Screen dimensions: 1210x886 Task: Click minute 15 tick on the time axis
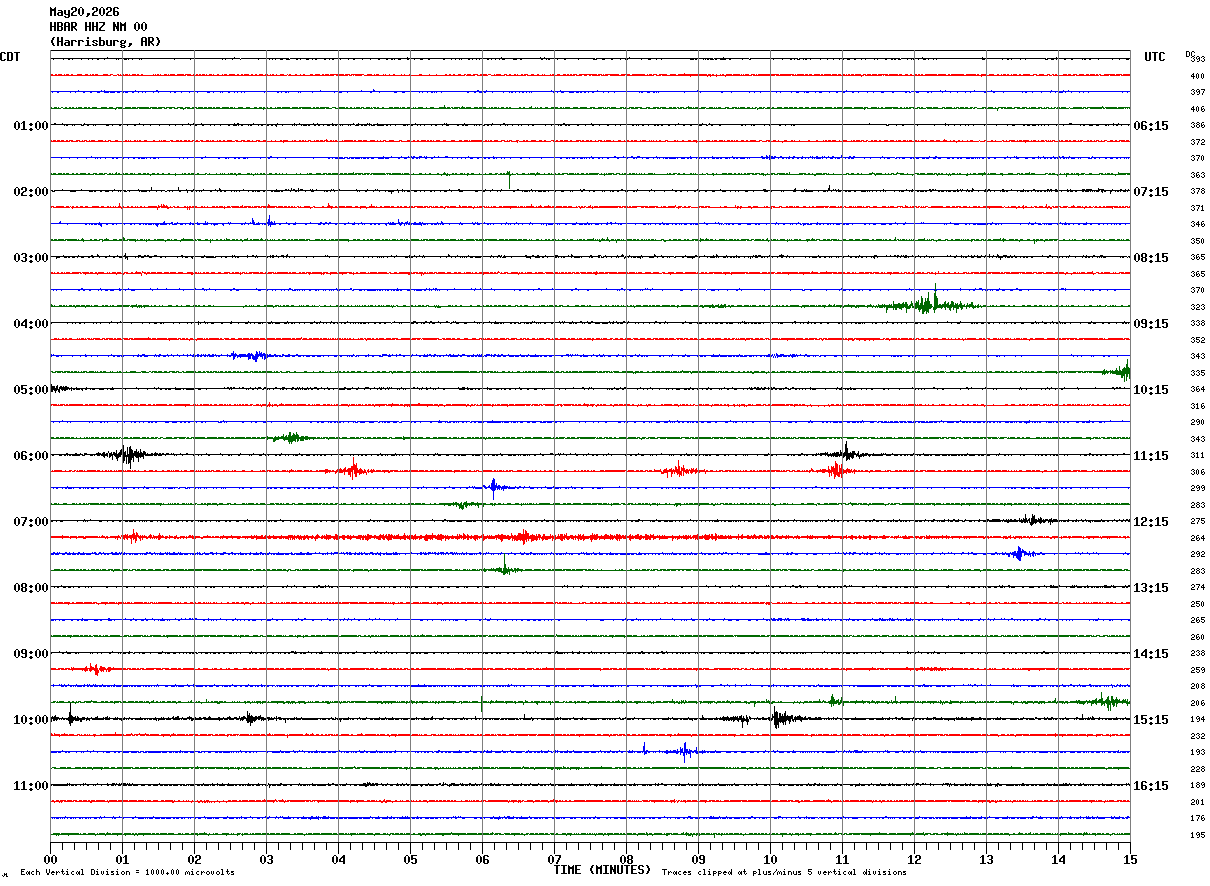(1130, 859)
